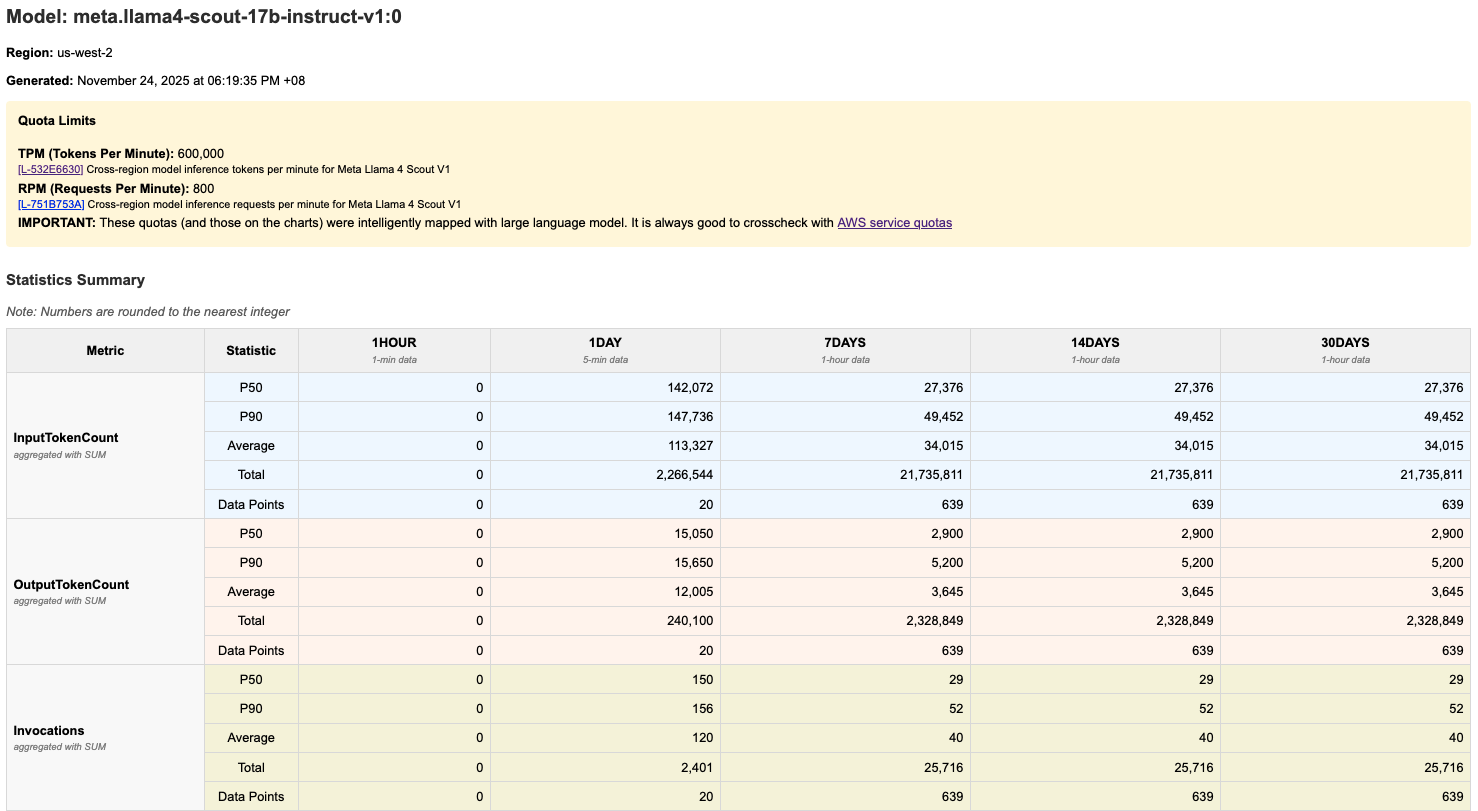Select the RPM value 800
Viewport: 1478px width, 811px height.
(203, 189)
